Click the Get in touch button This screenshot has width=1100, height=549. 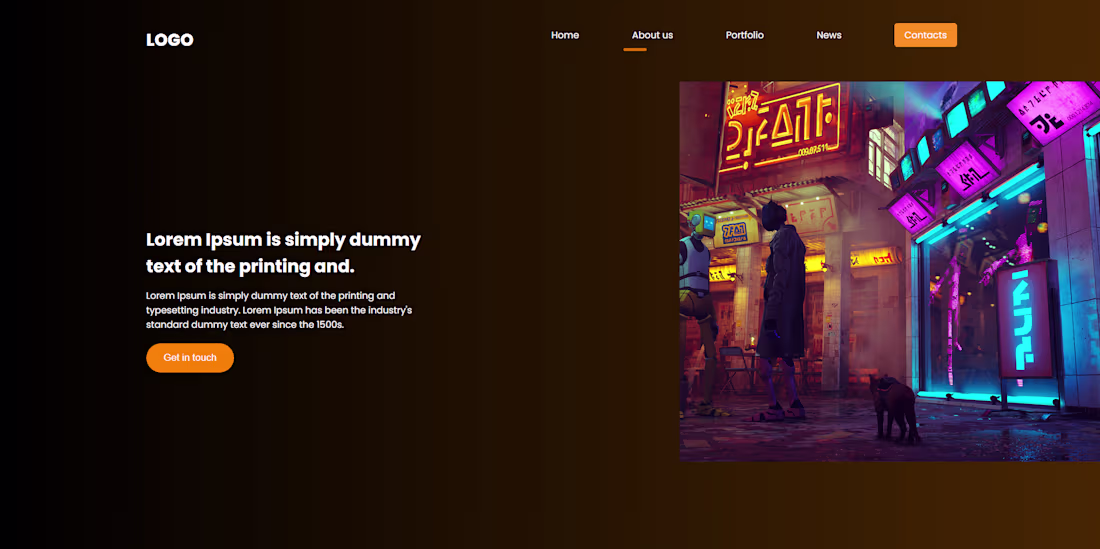[x=190, y=358]
